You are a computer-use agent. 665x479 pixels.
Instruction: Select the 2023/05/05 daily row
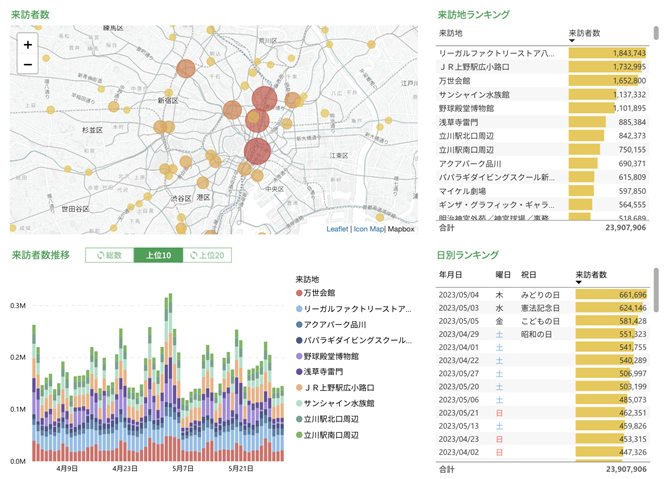pos(542,321)
